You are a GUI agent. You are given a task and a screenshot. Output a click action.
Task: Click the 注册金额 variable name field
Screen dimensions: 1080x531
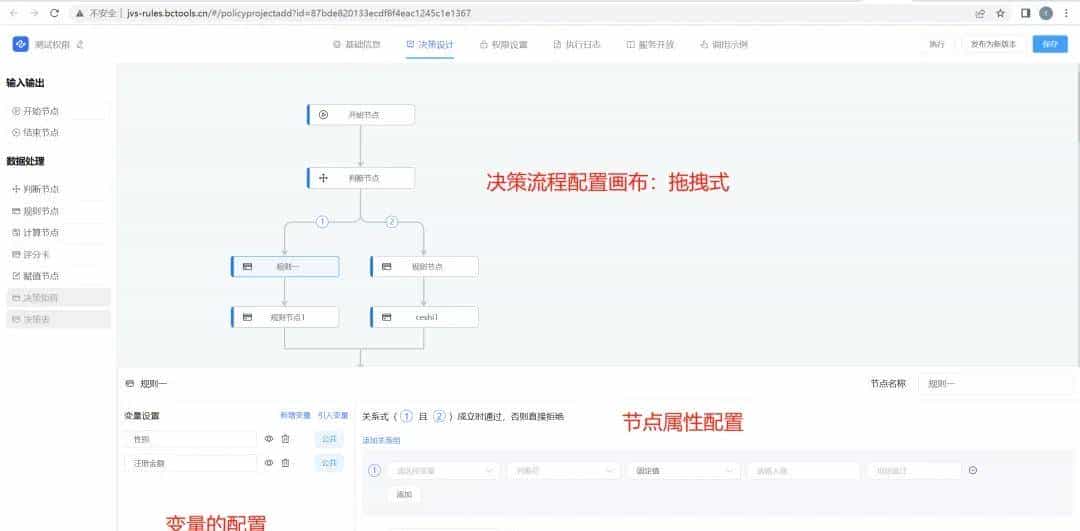point(191,463)
